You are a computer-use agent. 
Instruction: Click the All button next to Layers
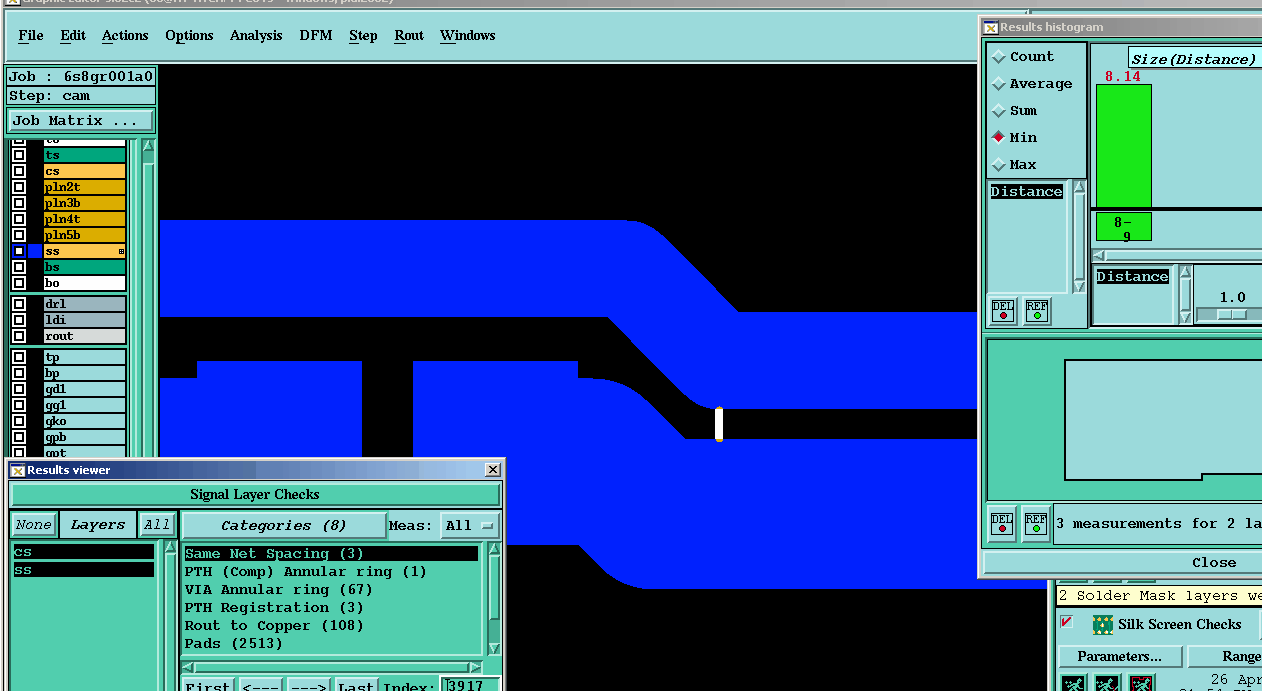[x=156, y=525]
